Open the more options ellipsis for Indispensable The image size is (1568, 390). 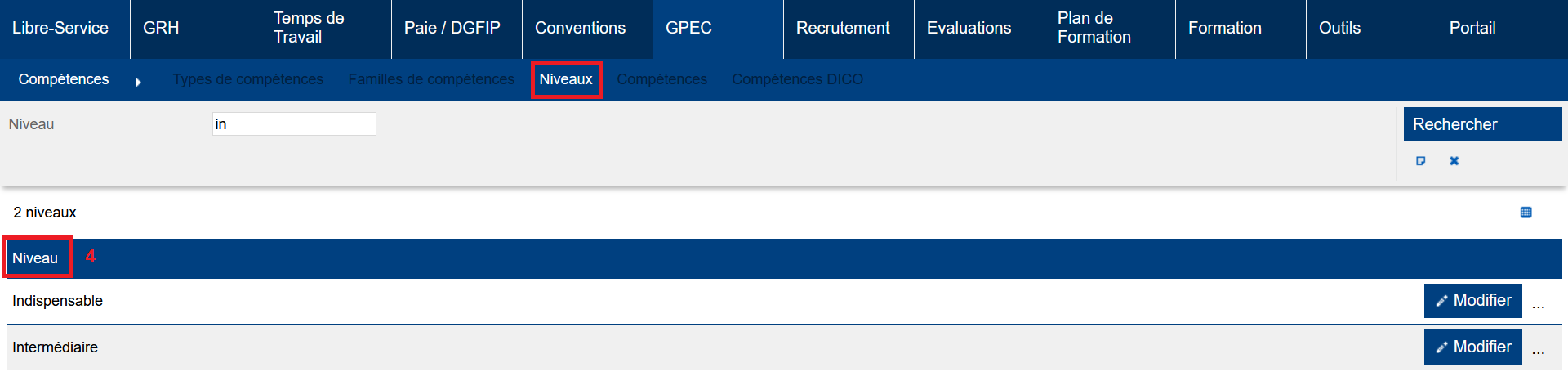[1538, 304]
